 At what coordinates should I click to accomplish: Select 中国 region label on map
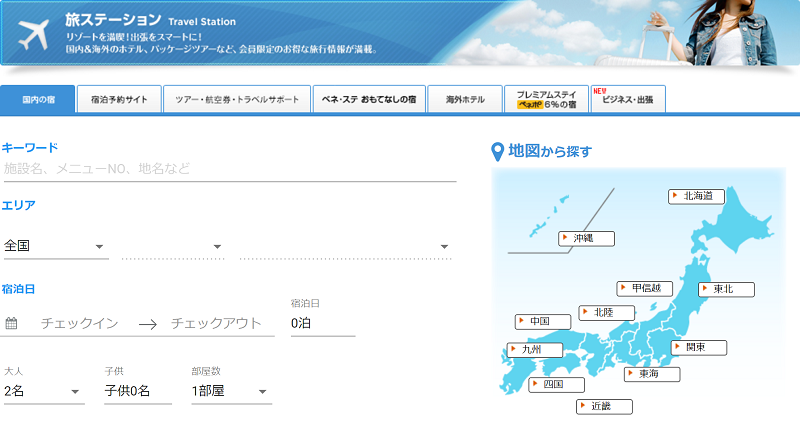point(543,321)
